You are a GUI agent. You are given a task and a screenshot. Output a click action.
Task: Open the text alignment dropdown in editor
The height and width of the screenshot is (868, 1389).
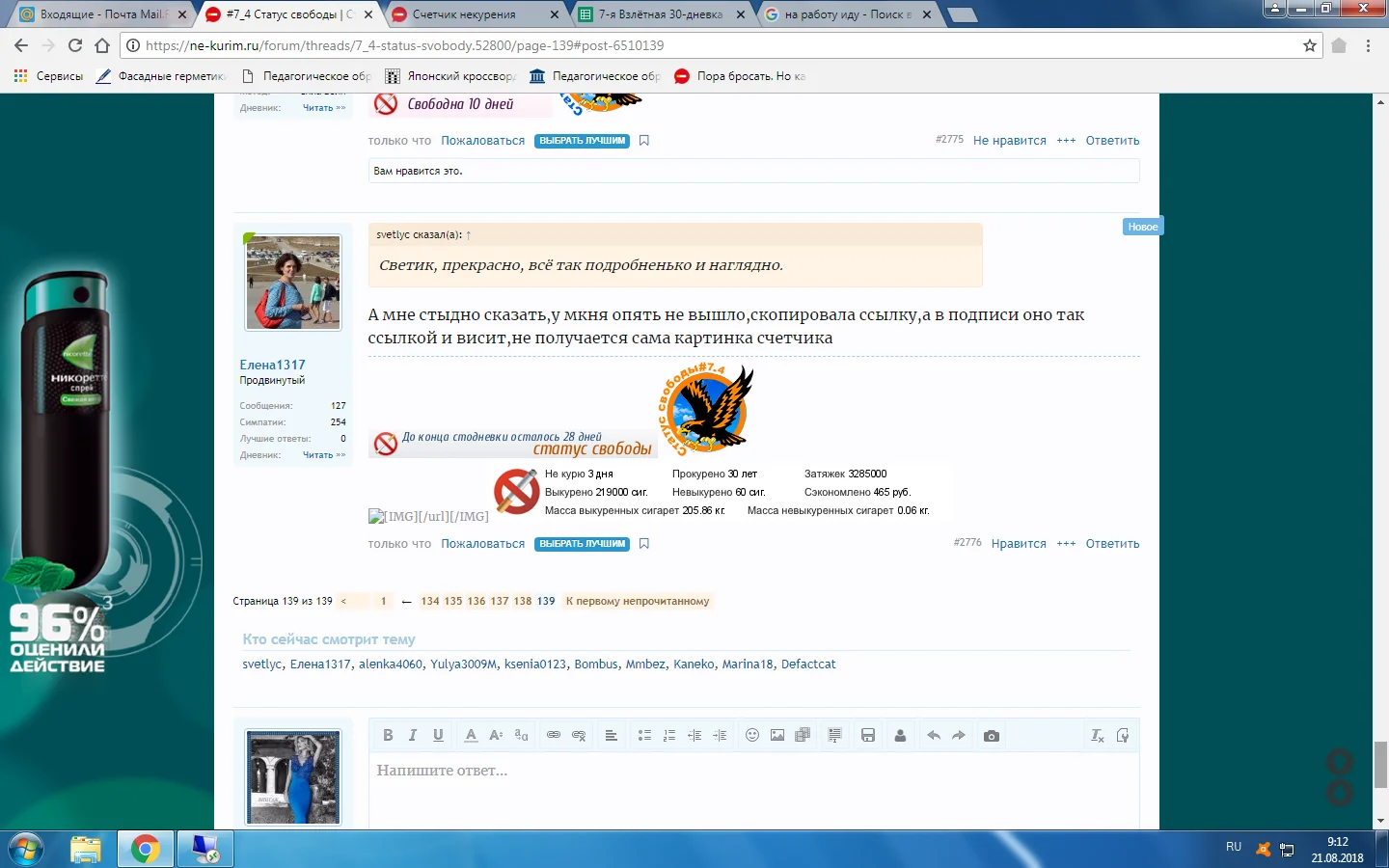tap(611, 735)
